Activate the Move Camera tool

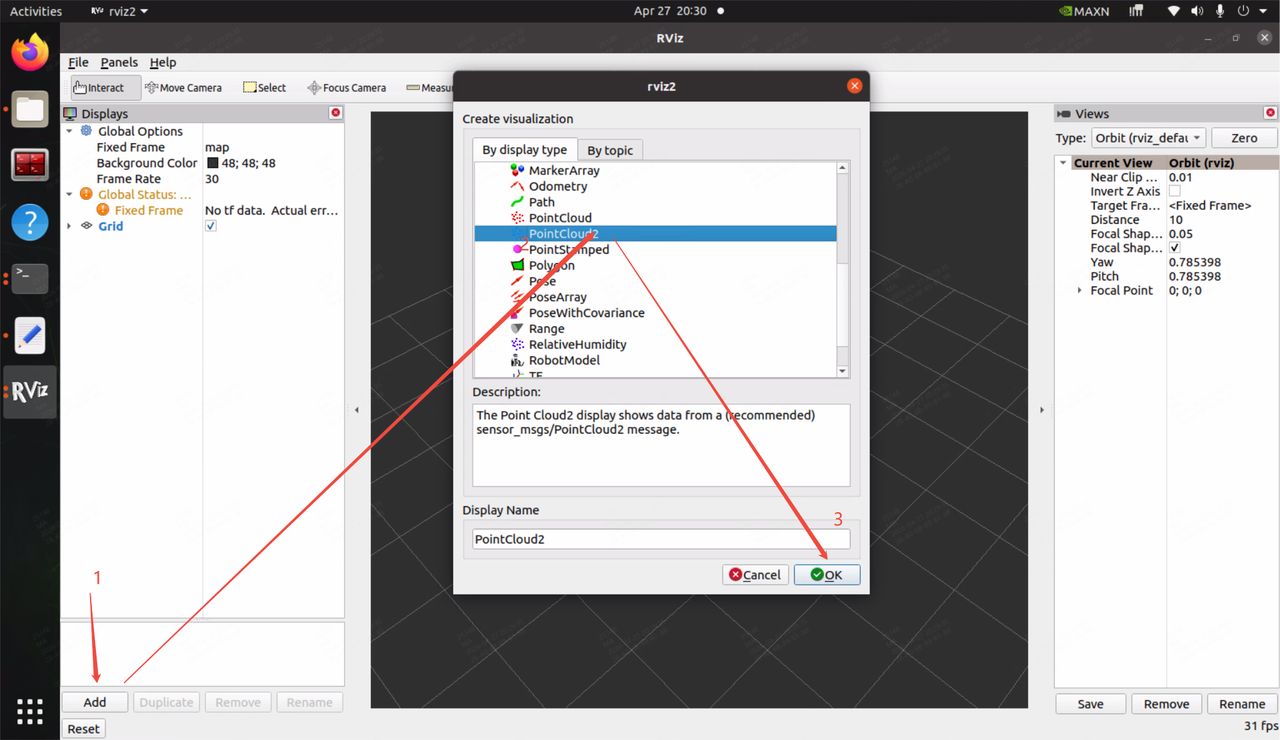coord(184,88)
